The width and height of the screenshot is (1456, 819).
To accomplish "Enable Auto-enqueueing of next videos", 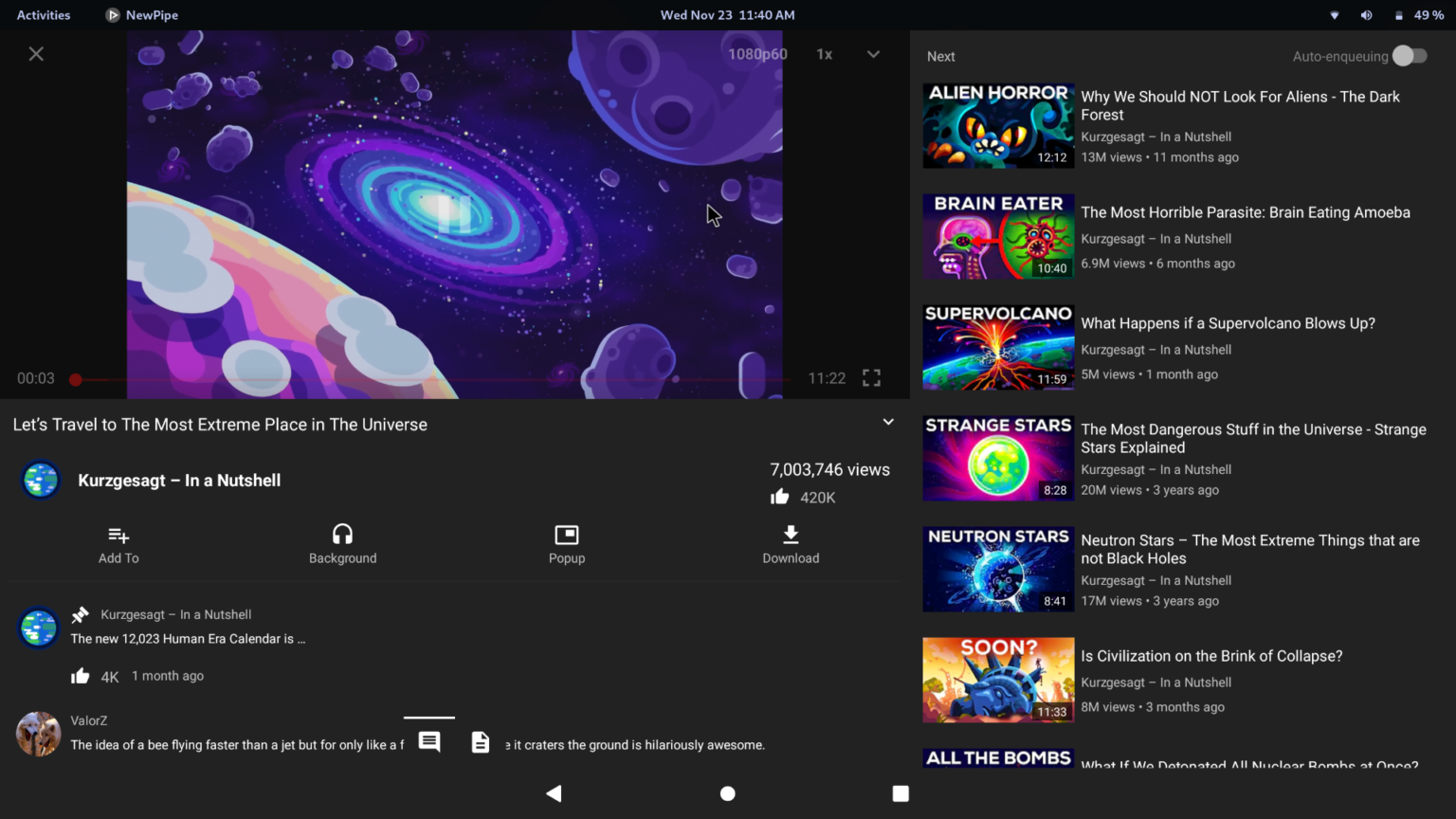I will (1410, 56).
